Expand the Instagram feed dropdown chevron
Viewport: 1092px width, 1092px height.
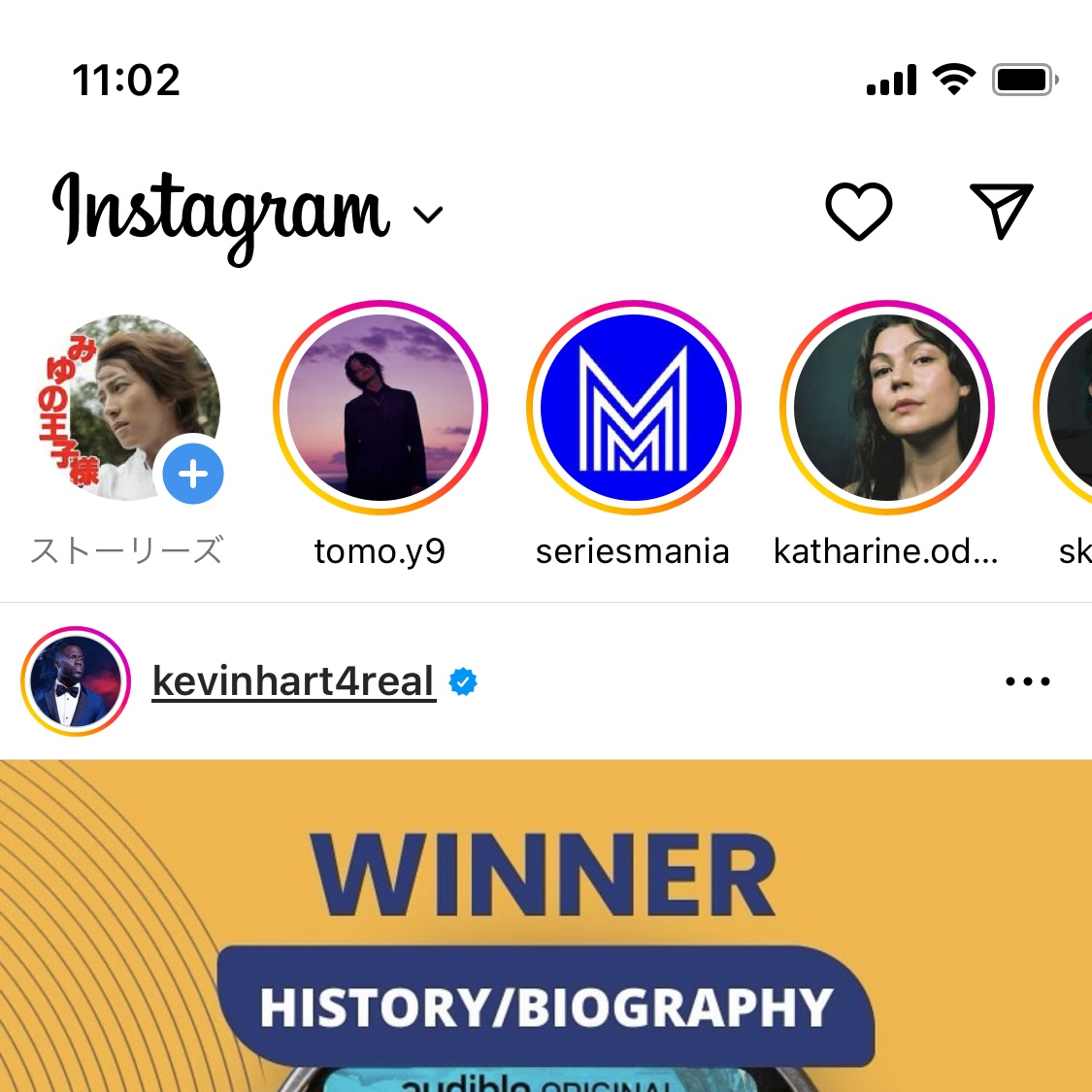[428, 215]
